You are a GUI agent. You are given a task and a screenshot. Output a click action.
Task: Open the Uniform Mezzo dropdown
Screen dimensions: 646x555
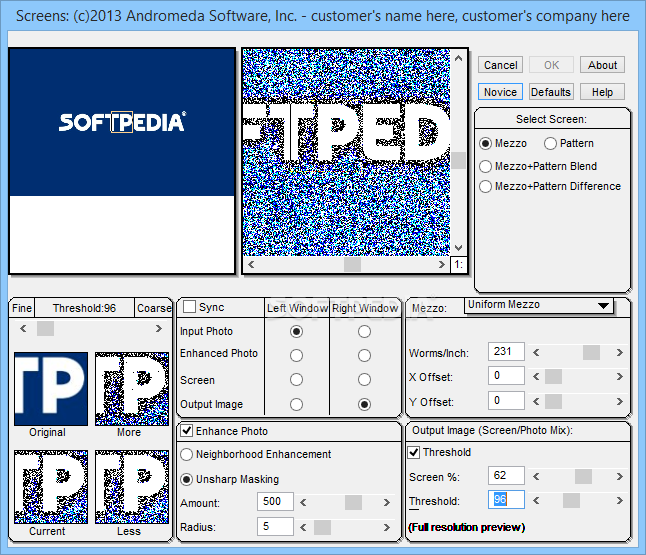(539, 305)
